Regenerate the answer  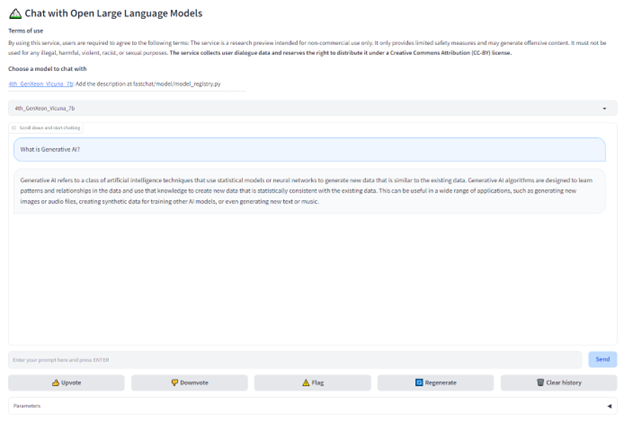pyautogui.click(x=435, y=383)
